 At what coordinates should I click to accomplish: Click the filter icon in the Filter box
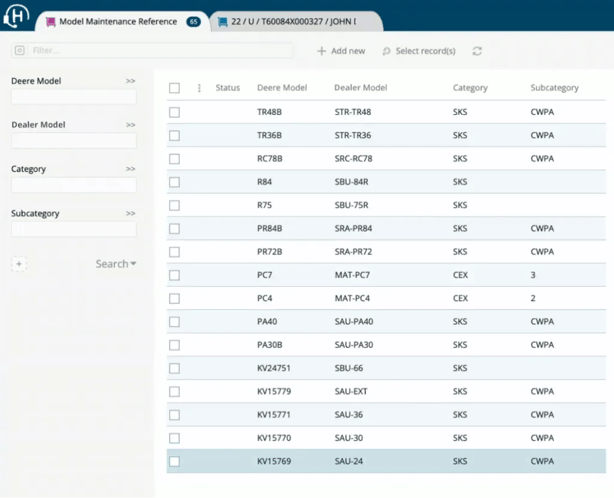21,50
